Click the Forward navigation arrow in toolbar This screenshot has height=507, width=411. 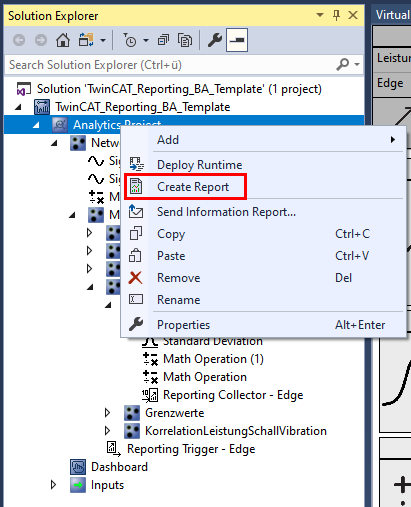(x=41, y=40)
